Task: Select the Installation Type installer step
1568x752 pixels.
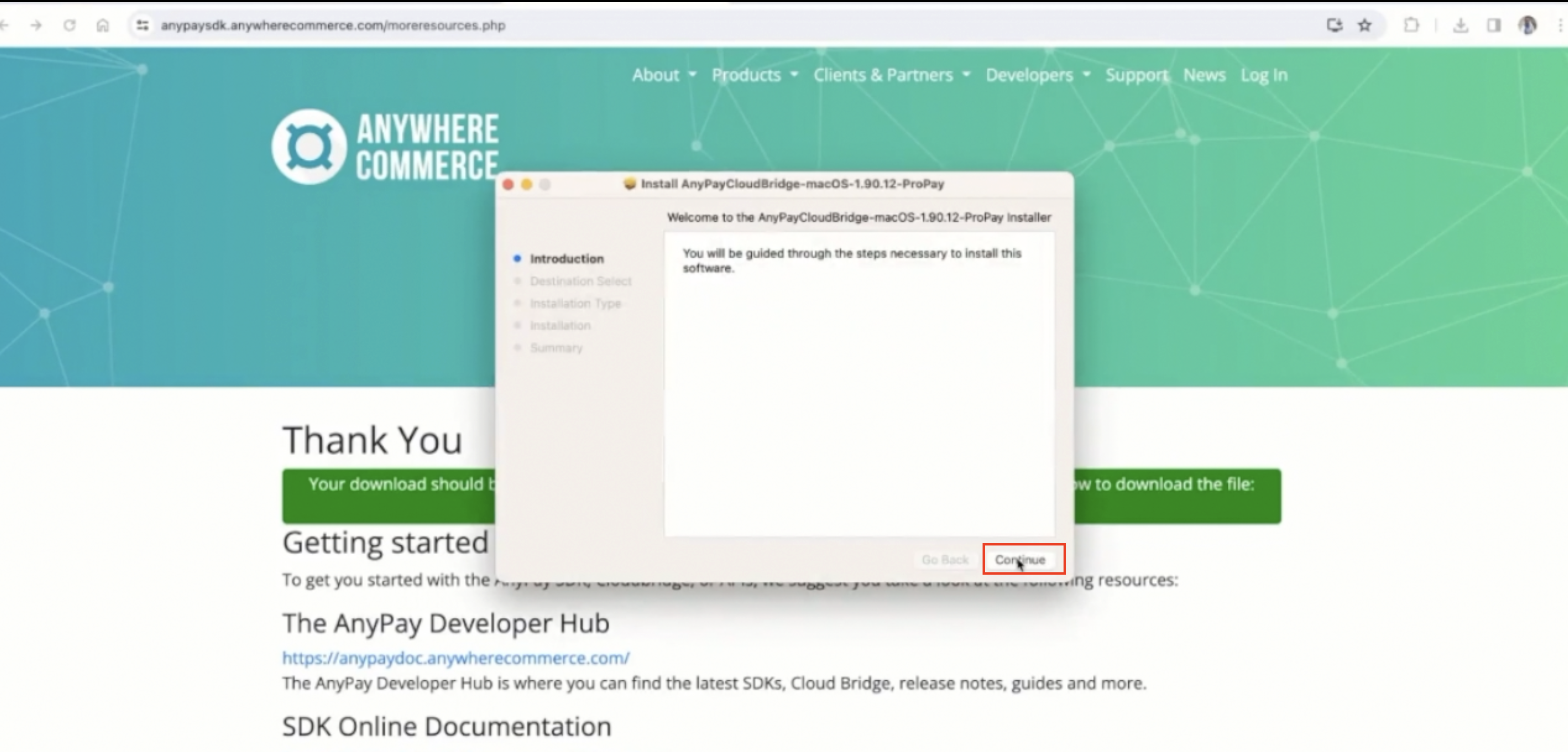Action: [x=575, y=303]
